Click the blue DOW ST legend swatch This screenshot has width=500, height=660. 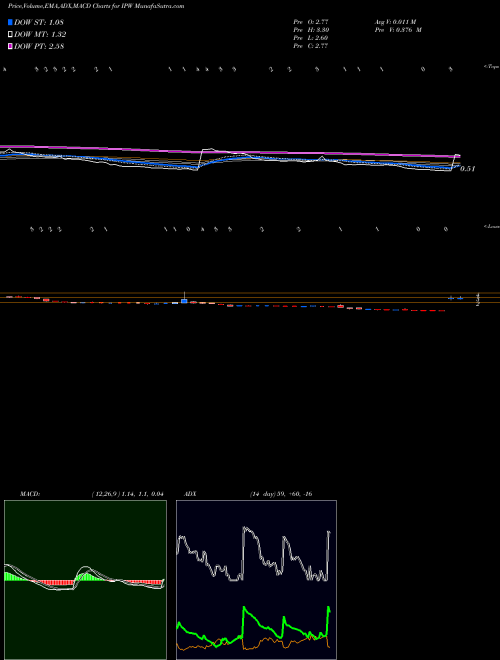tap(10, 22)
